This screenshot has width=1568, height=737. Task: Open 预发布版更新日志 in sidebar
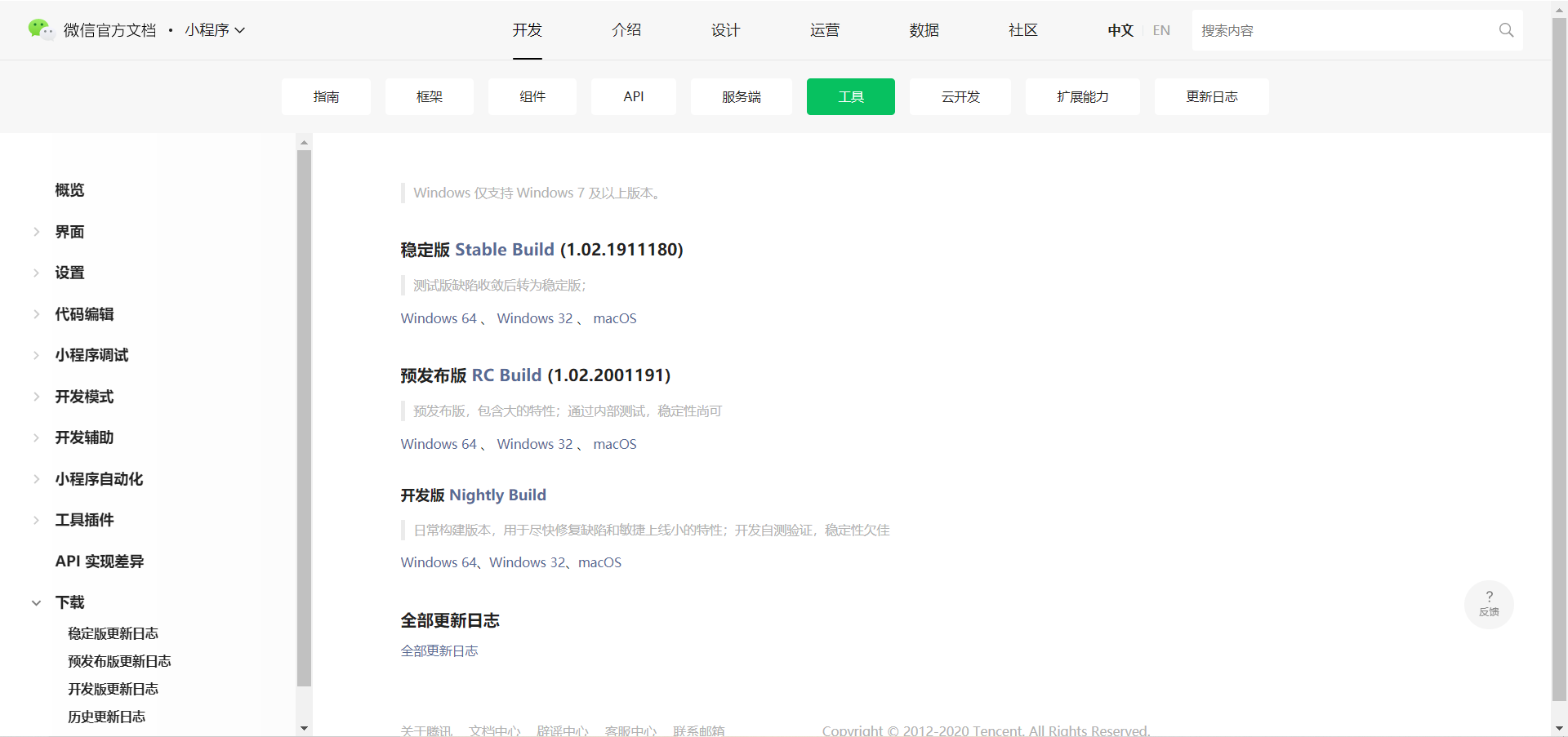[119, 661]
